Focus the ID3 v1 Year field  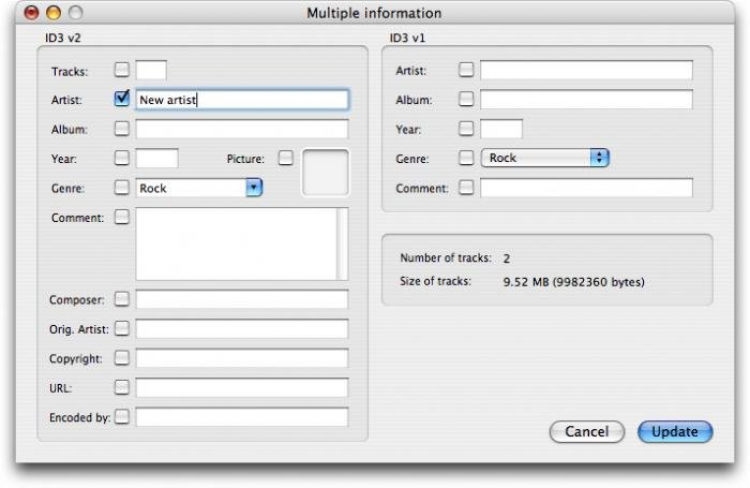click(x=501, y=129)
